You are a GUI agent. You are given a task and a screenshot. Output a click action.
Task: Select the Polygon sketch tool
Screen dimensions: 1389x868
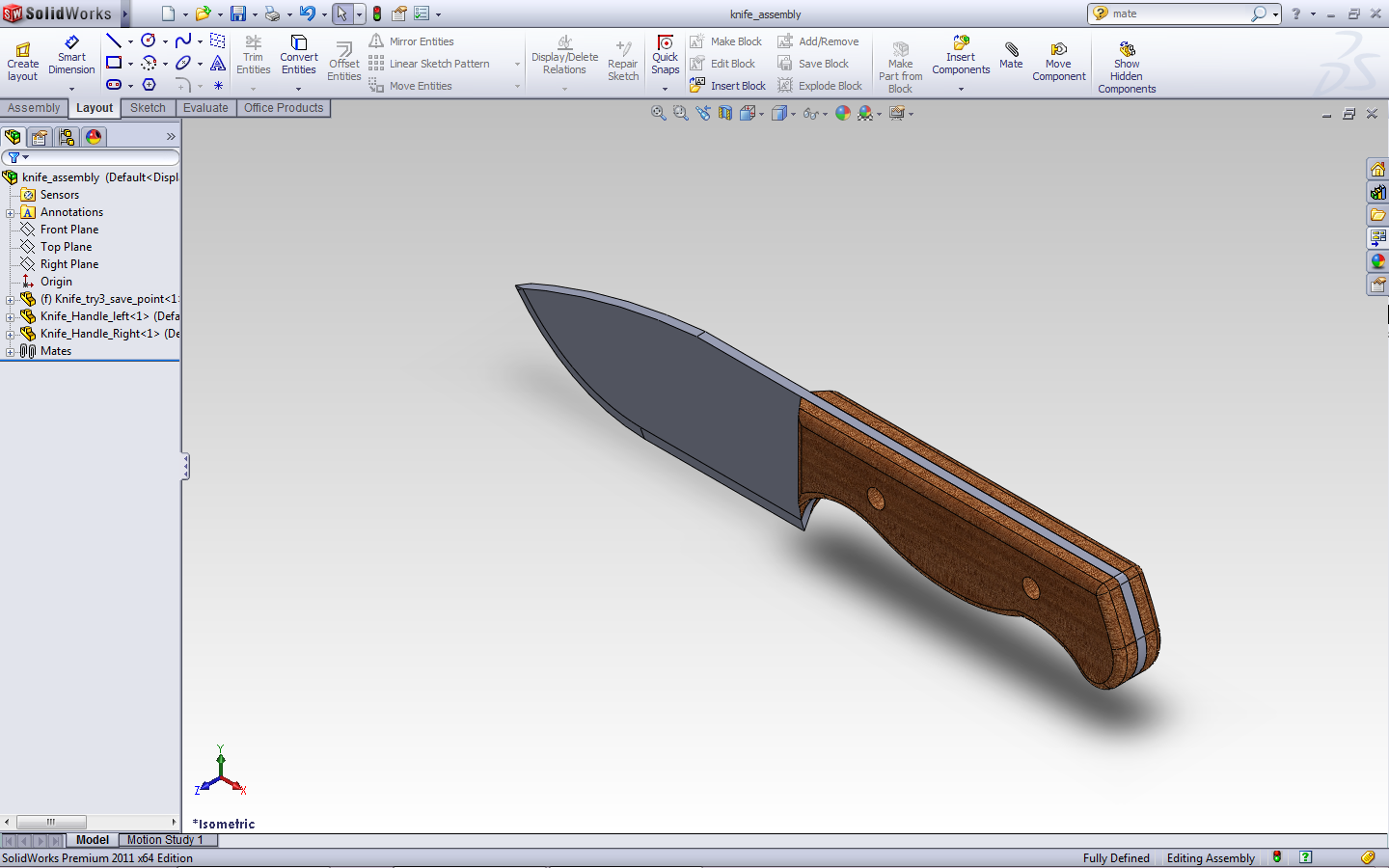pyautogui.click(x=149, y=85)
